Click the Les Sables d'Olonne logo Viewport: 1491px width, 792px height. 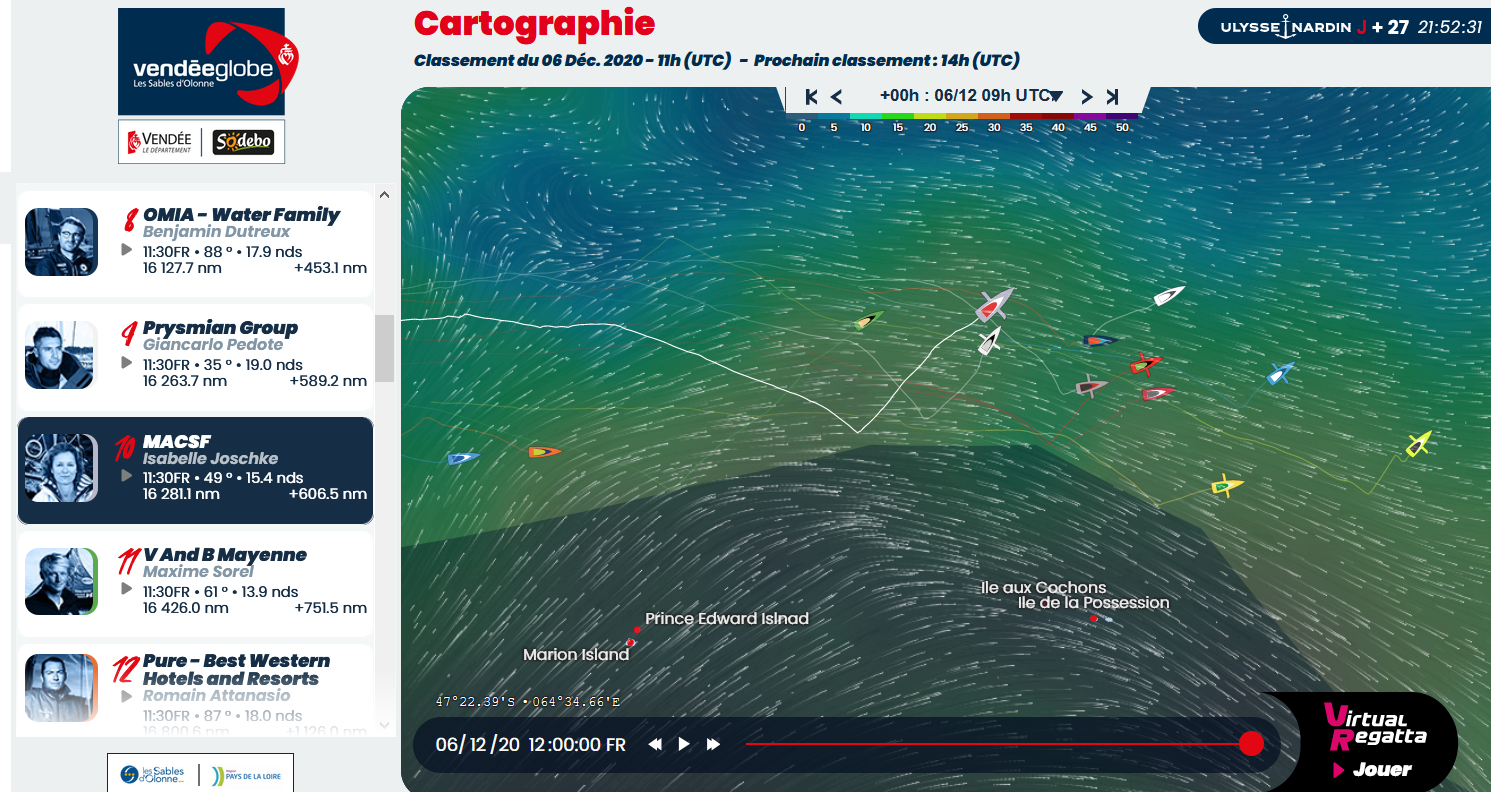[x=152, y=774]
